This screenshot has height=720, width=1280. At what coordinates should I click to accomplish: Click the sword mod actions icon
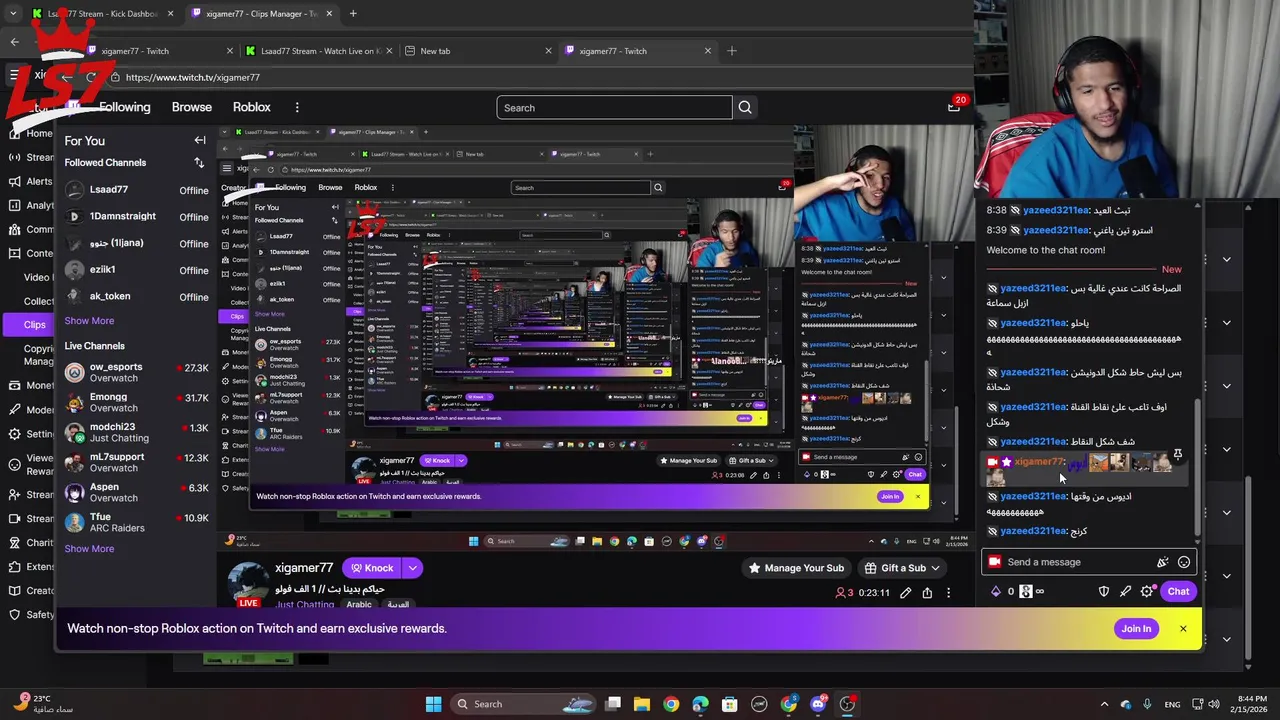[1125, 591]
